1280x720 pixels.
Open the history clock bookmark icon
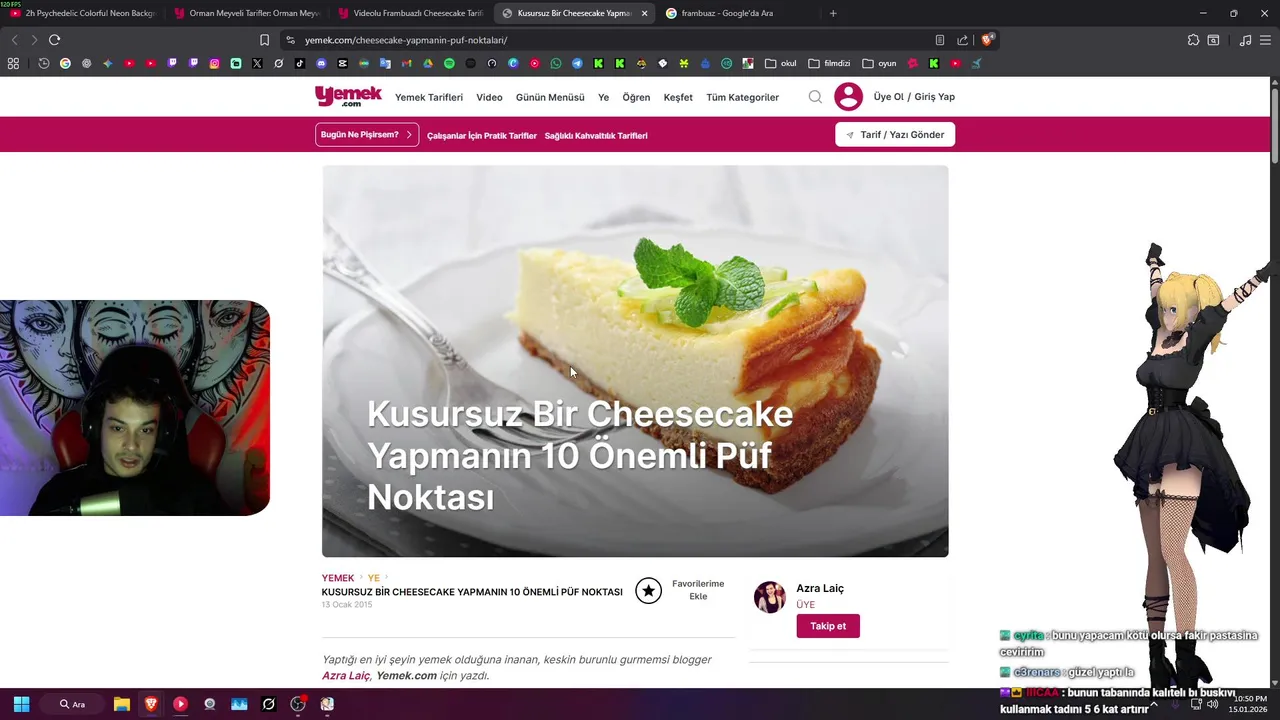point(44,63)
